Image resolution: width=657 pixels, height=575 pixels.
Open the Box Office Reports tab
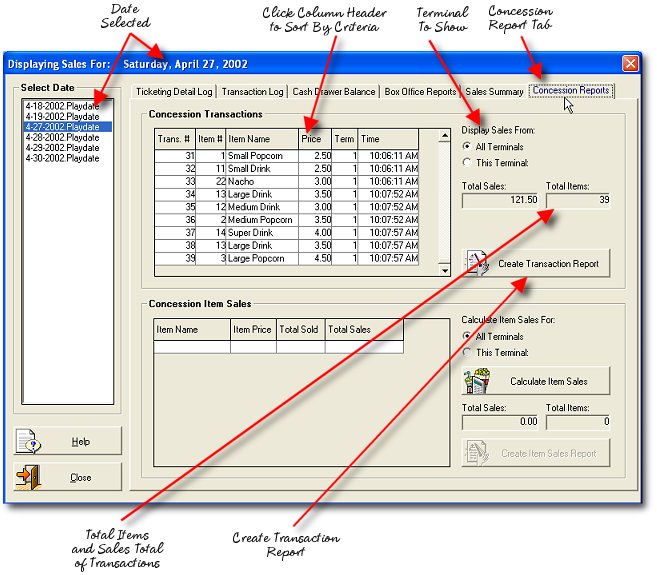click(x=421, y=92)
